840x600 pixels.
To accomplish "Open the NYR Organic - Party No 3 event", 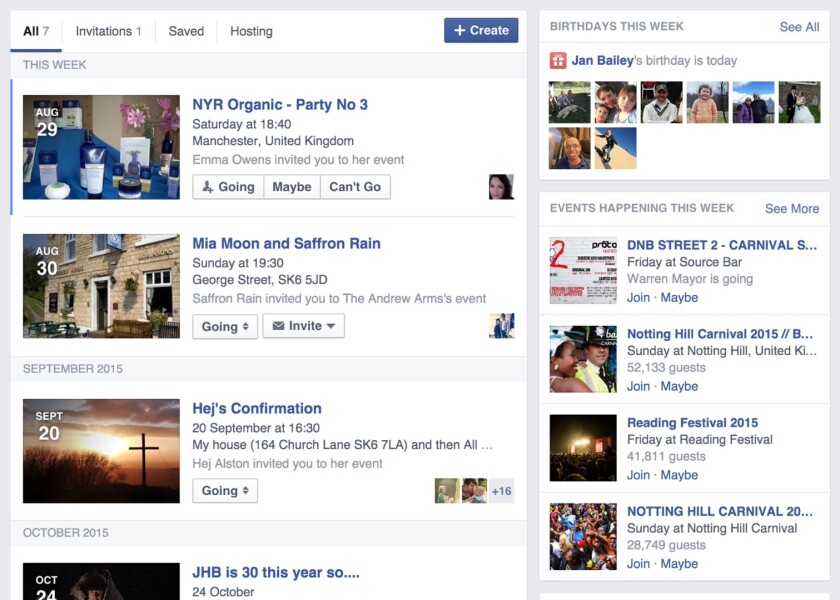I will pyautogui.click(x=279, y=104).
